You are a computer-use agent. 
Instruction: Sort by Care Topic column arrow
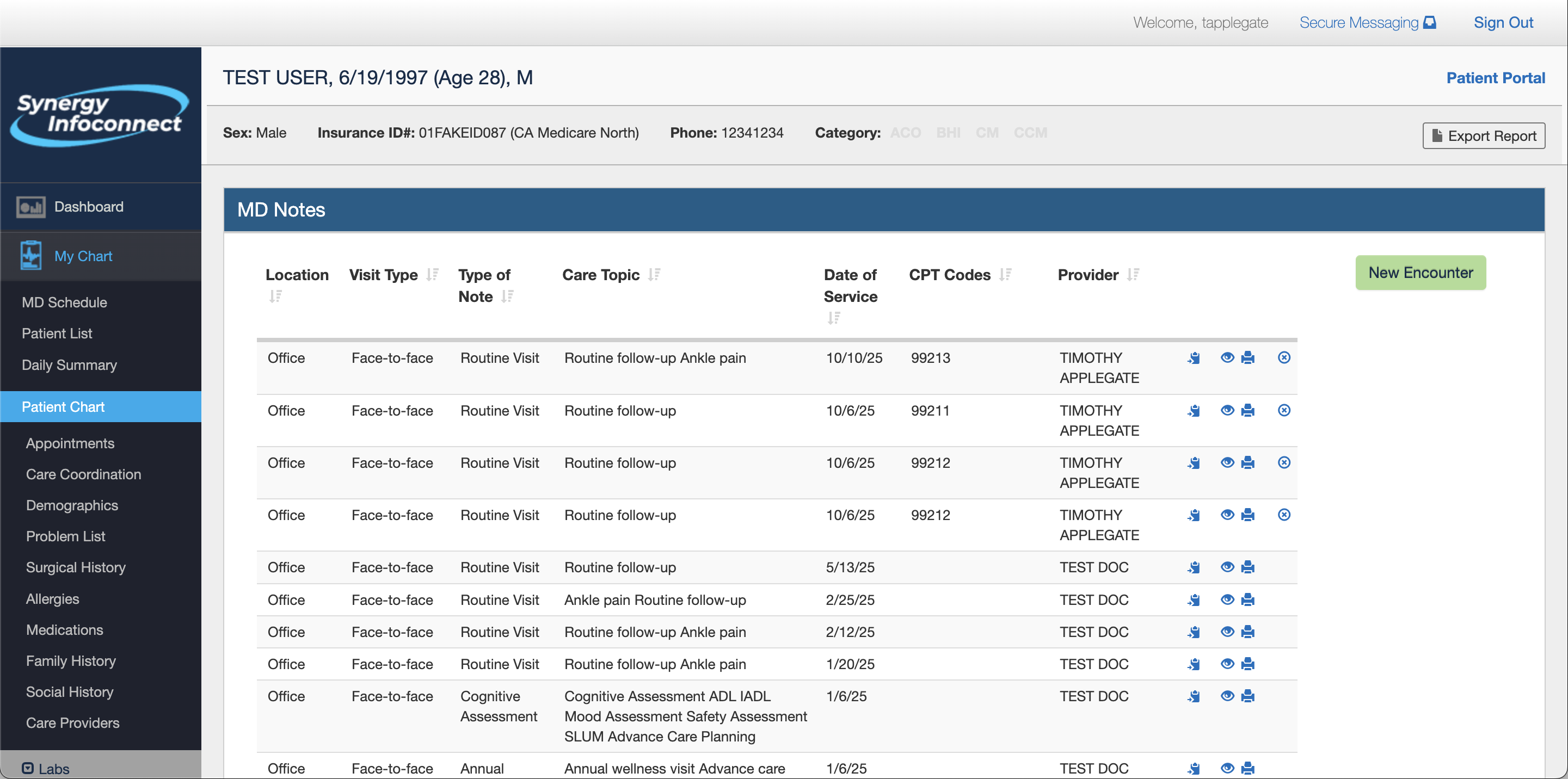pos(654,275)
